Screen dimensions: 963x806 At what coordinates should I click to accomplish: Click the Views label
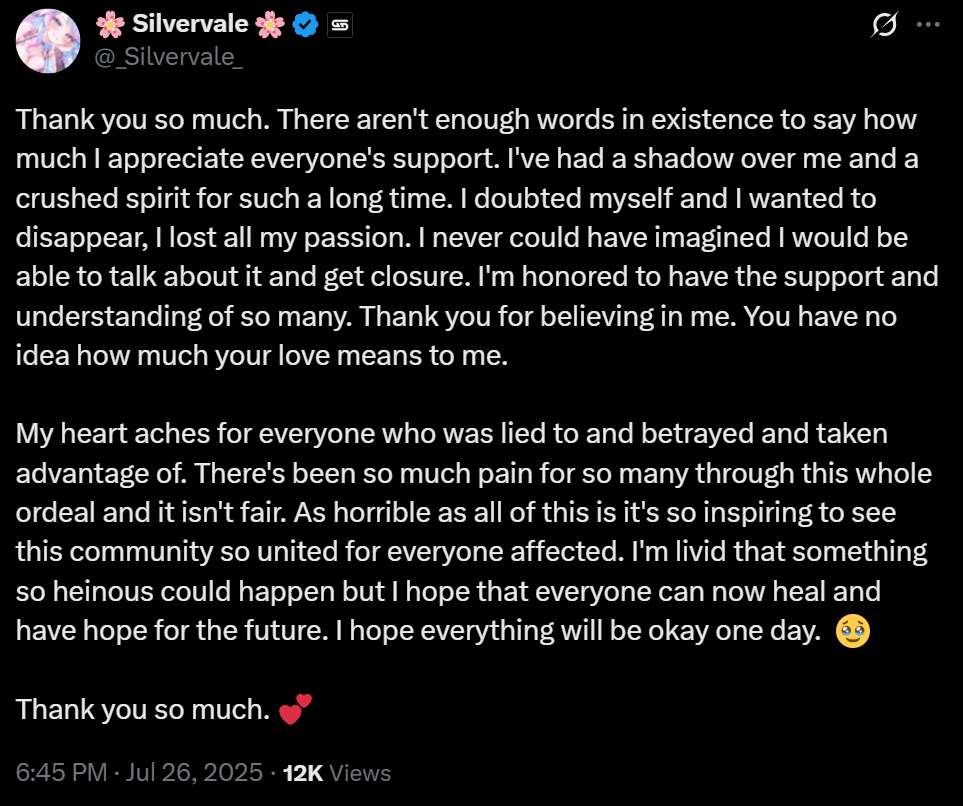(360, 773)
